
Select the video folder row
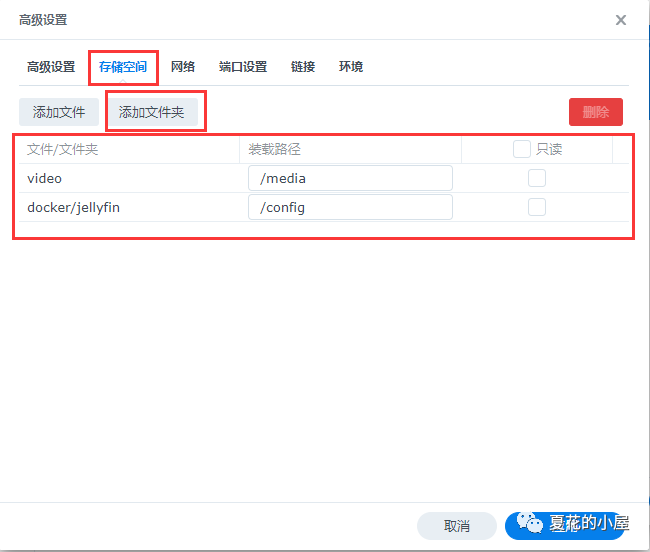[45, 178]
